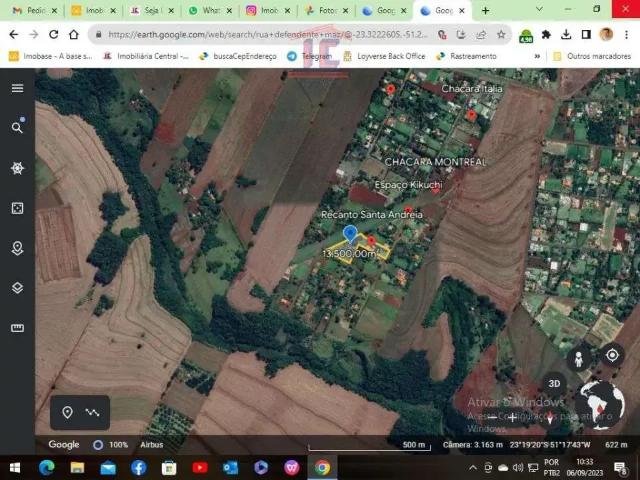
Task: Click CHACARA MONTREAL map label
Action: [x=436, y=162]
